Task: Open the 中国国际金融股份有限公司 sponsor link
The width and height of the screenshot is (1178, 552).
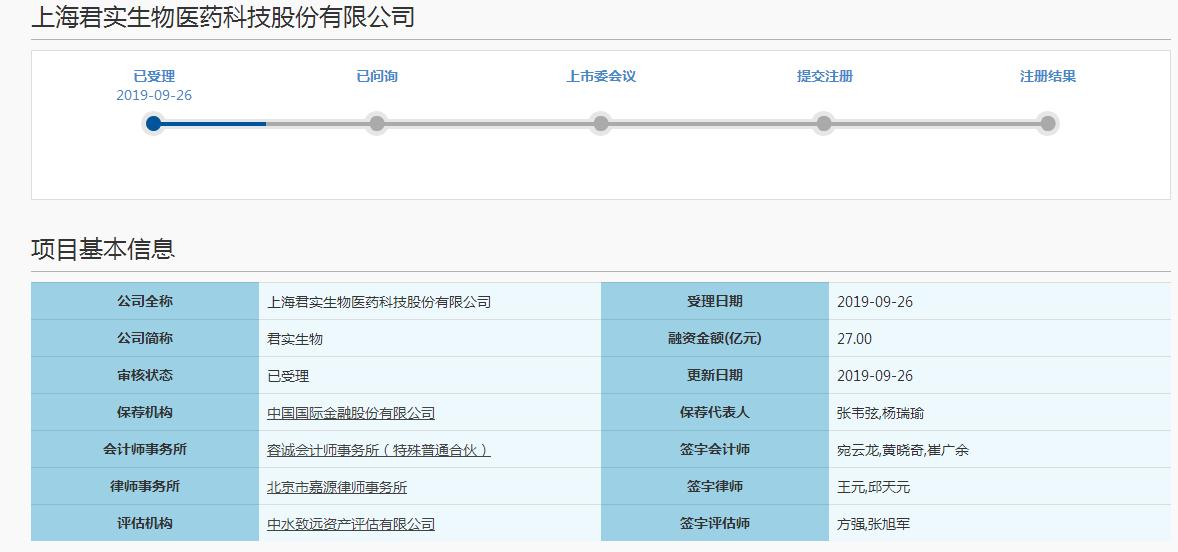Action: click(351, 413)
